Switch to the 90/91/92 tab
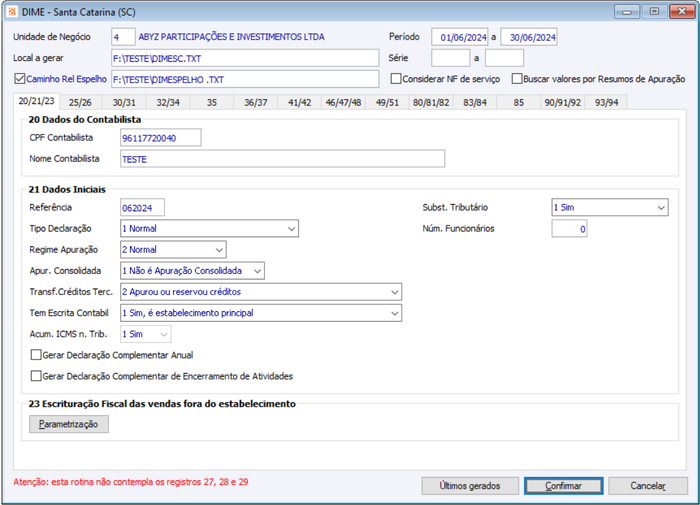This screenshot has width=700, height=505. (562, 102)
